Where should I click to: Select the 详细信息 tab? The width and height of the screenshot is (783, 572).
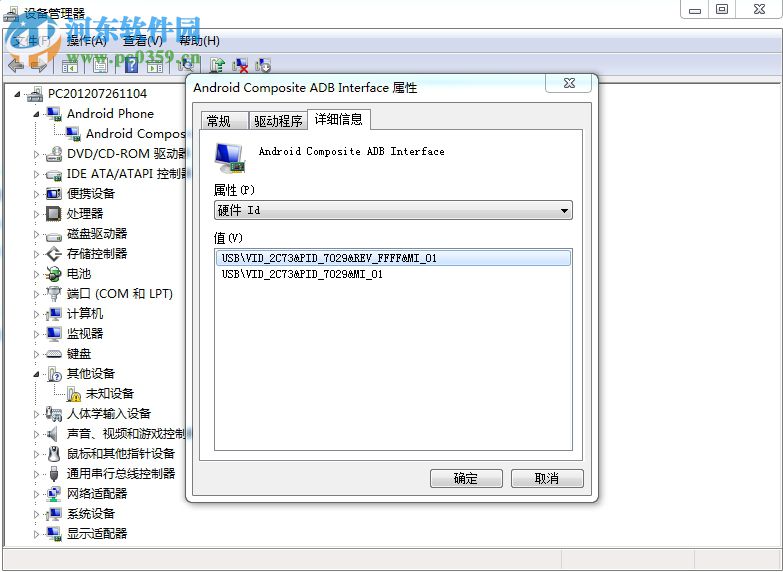[339, 119]
